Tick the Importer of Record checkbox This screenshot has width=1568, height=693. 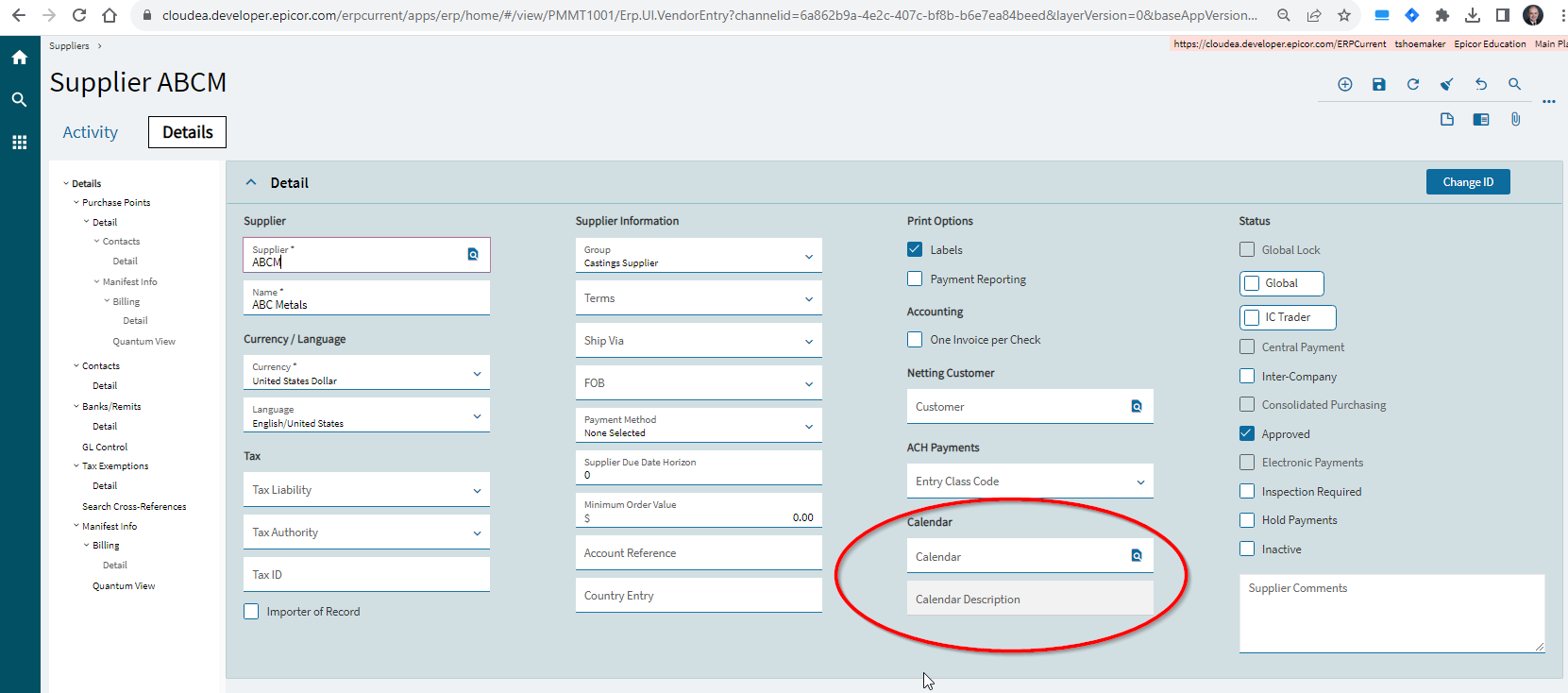(x=251, y=611)
